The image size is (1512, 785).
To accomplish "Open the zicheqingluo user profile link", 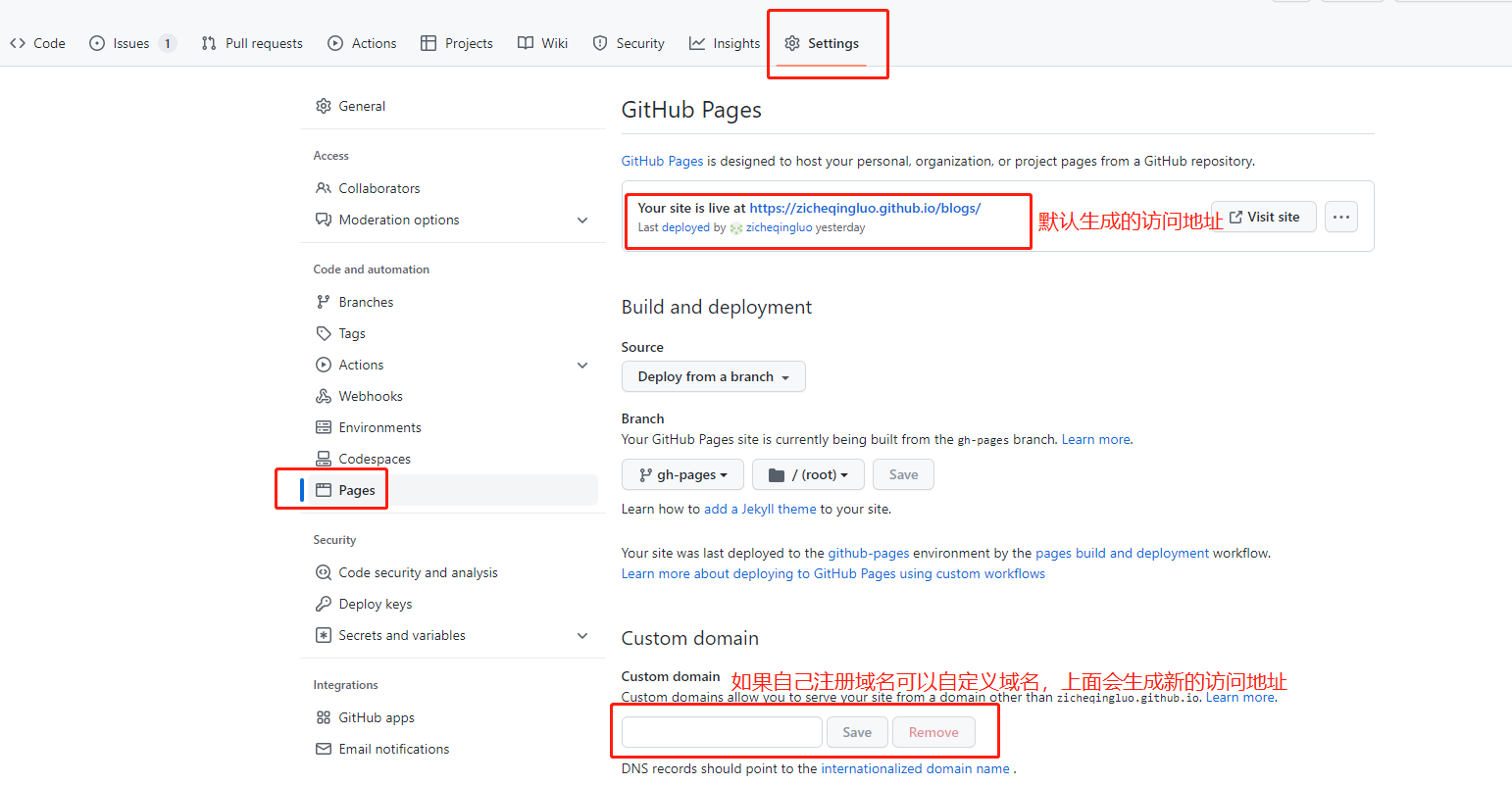I will (x=779, y=227).
